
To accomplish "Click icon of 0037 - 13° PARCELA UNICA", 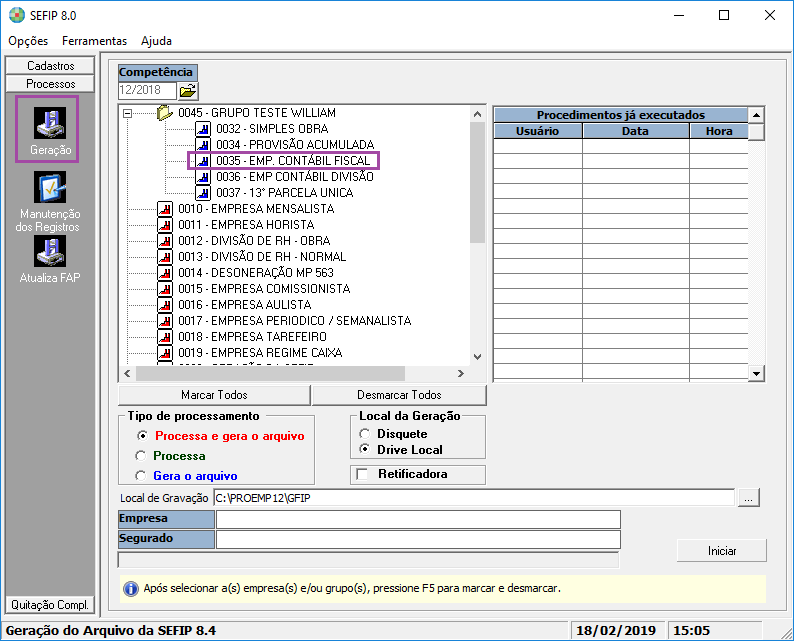I will [203, 193].
